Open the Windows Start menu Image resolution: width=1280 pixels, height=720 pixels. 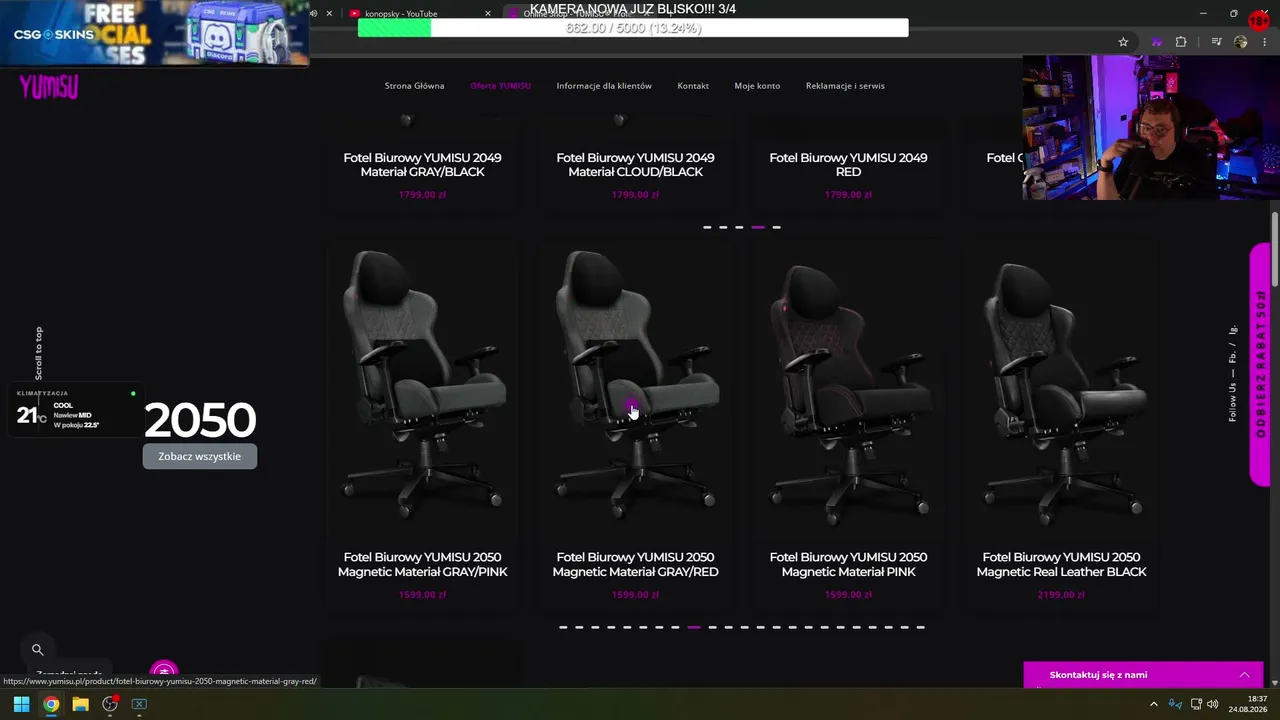21,704
